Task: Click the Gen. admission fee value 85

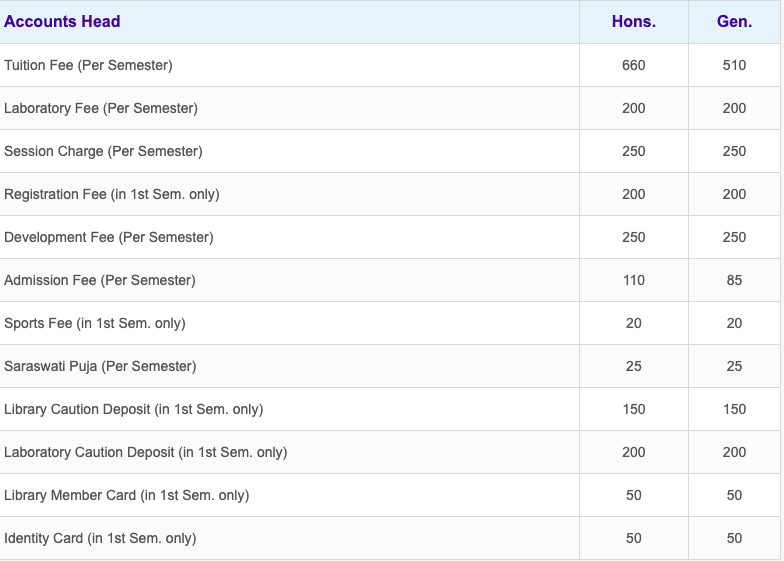Action: tap(735, 280)
